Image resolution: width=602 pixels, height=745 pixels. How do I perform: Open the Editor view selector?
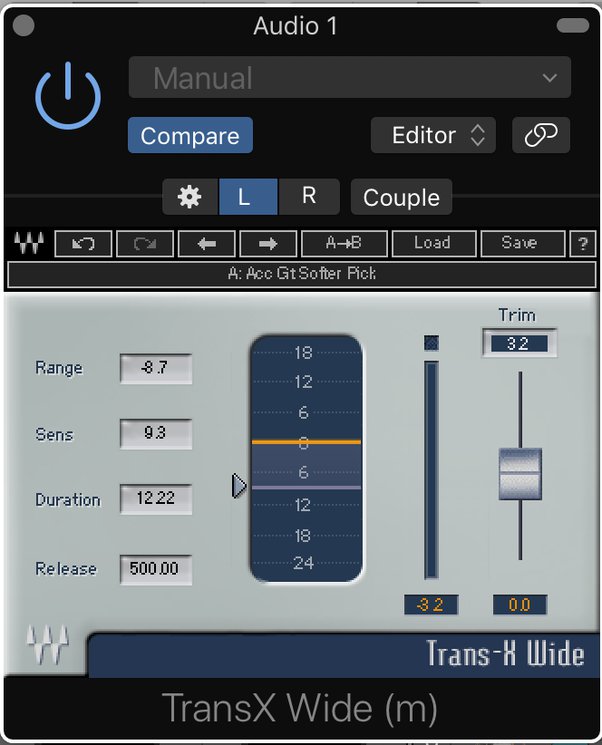pos(433,135)
